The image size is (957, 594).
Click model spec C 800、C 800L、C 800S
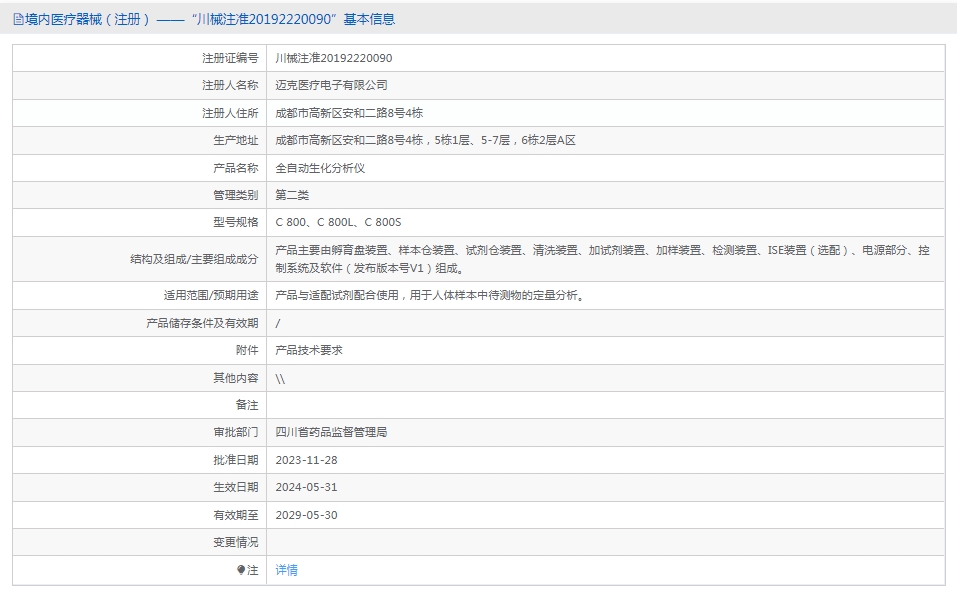click(338, 222)
